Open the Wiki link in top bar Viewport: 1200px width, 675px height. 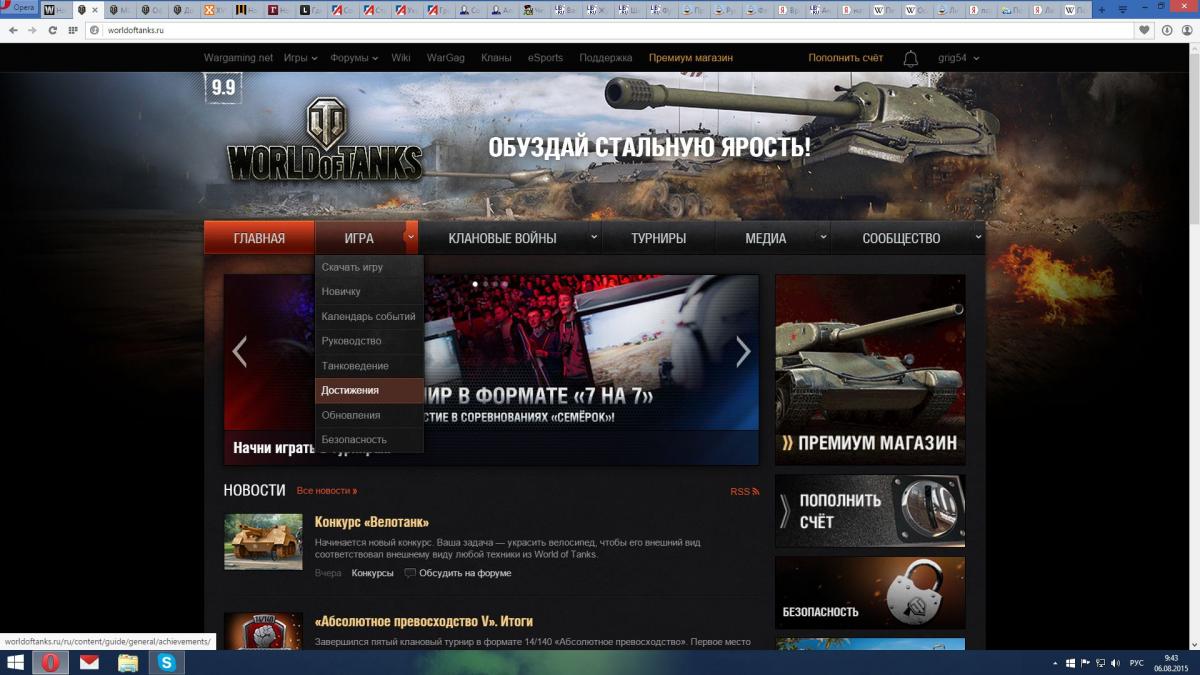point(401,58)
